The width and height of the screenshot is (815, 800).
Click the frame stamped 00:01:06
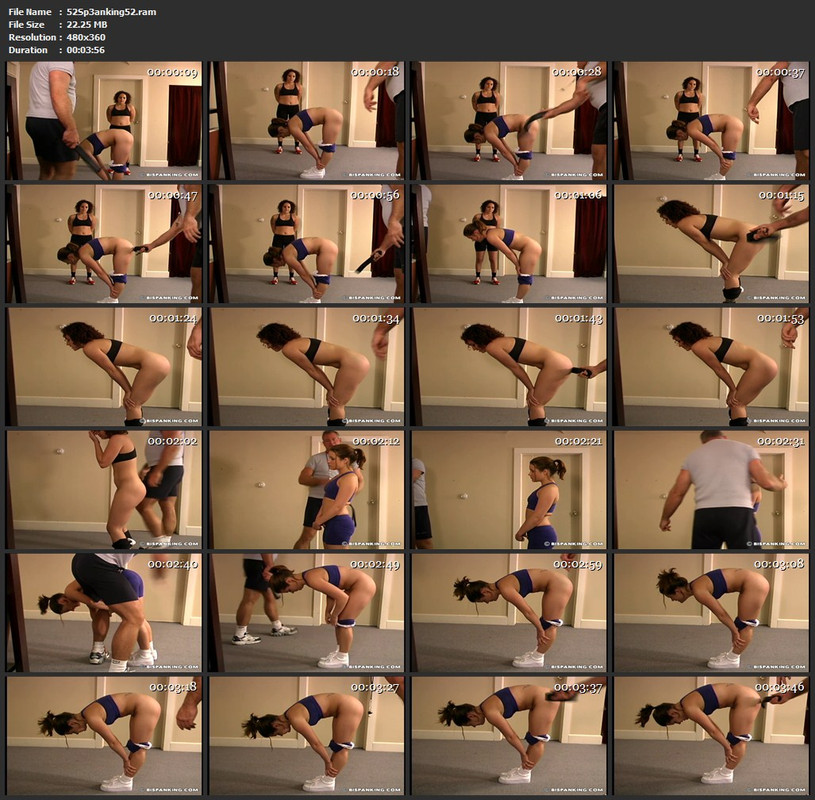(x=509, y=244)
